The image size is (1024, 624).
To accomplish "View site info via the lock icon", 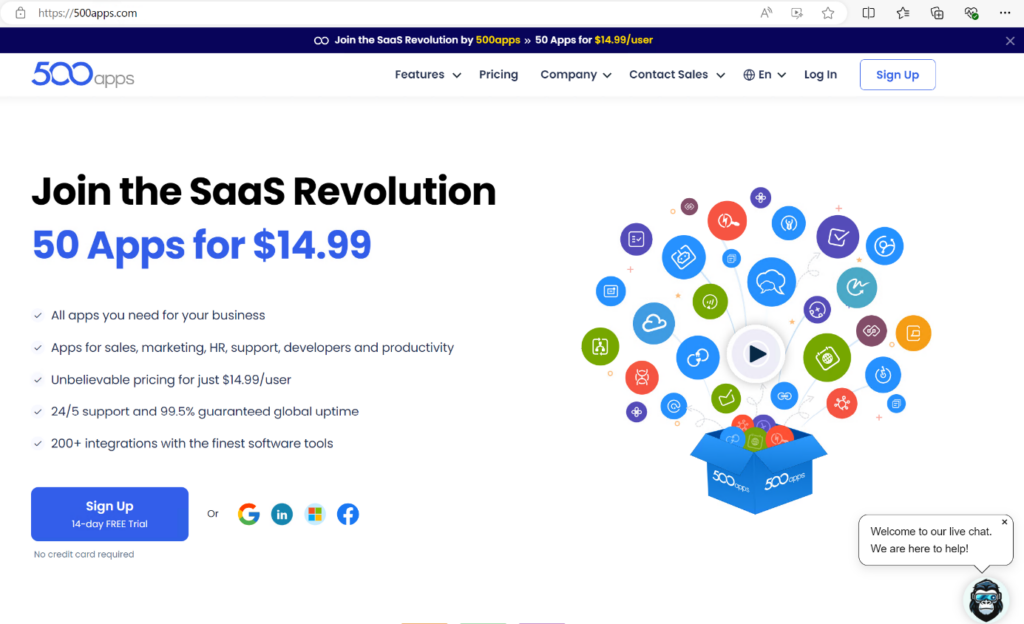I will 20,13.
